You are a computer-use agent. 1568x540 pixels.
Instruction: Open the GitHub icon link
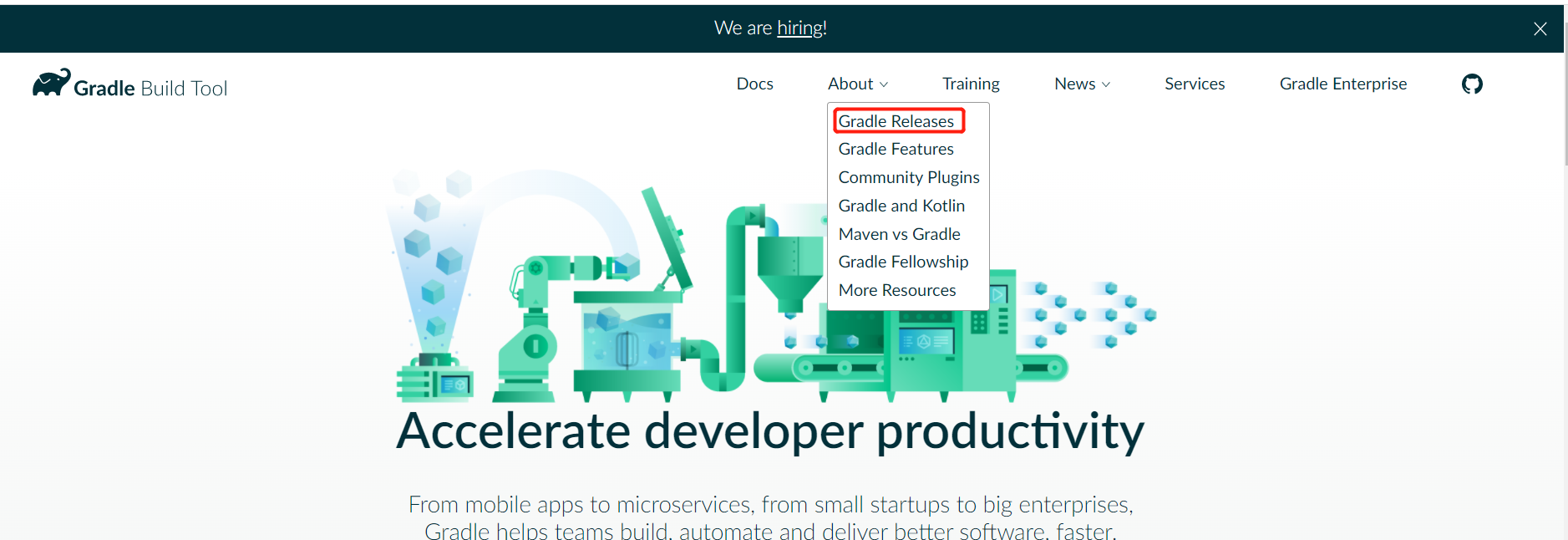coord(1472,84)
